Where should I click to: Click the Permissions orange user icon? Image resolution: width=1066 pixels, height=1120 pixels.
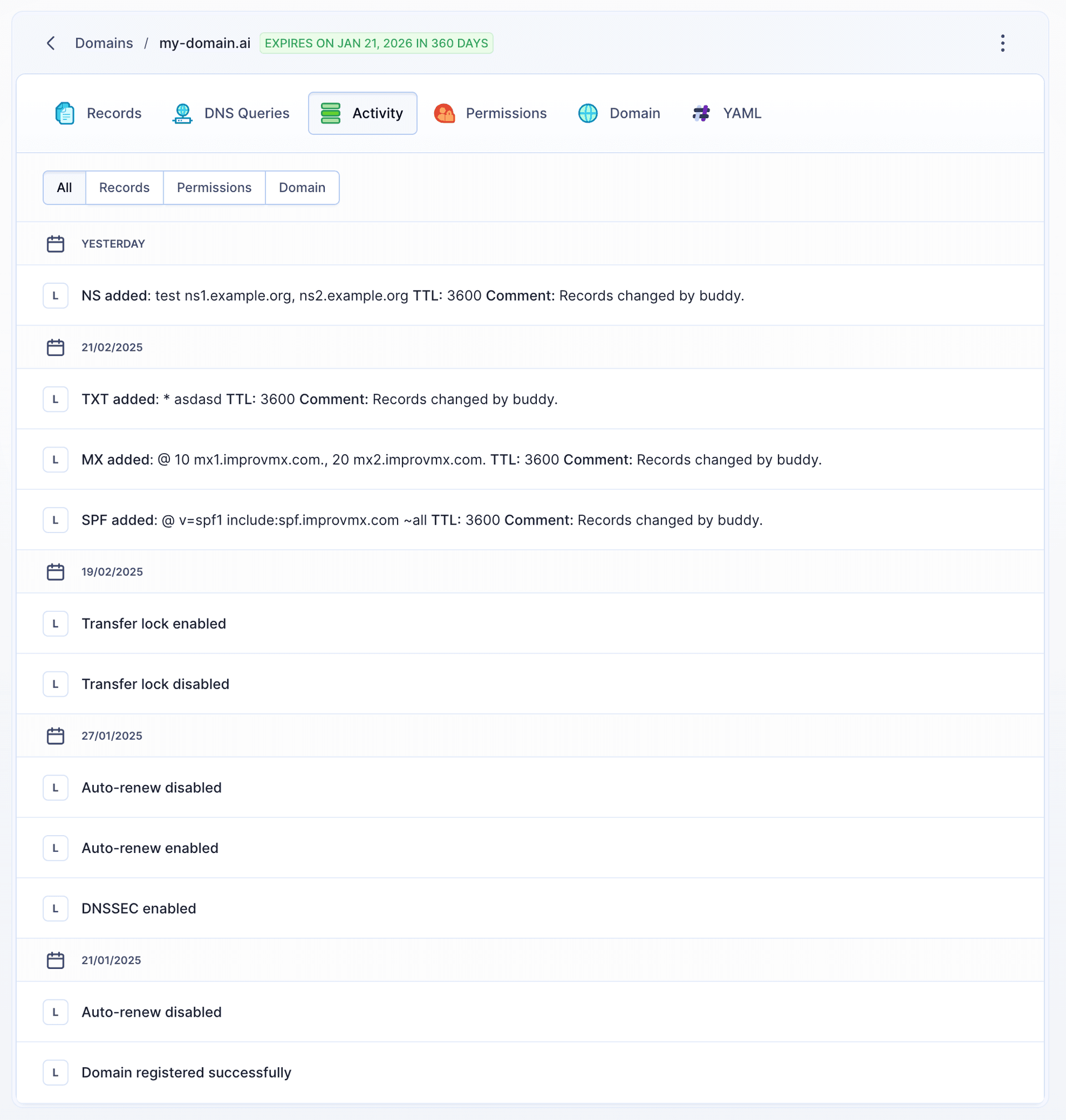click(x=444, y=113)
